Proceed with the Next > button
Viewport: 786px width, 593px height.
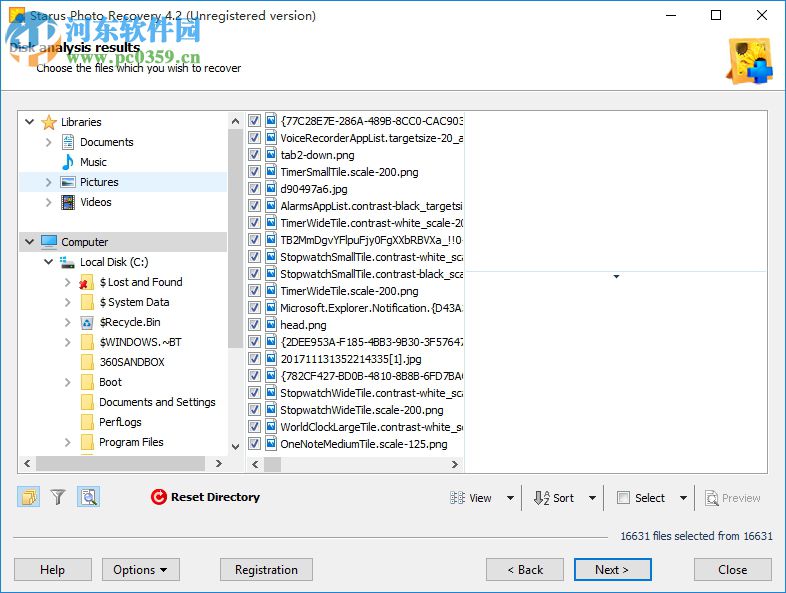click(613, 569)
